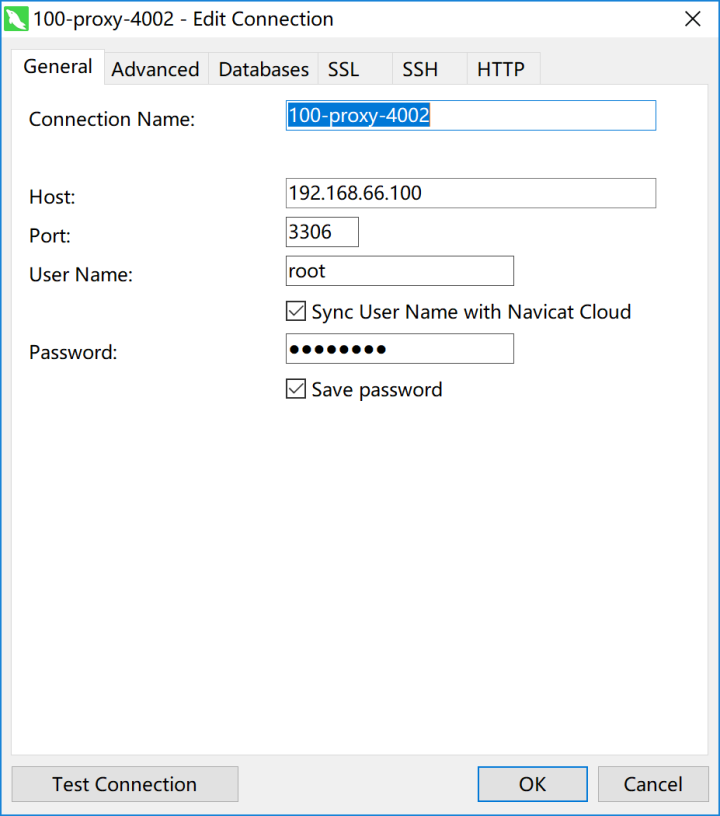720x816 pixels.
Task: Click the "Port:" label
Action: [50, 236]
